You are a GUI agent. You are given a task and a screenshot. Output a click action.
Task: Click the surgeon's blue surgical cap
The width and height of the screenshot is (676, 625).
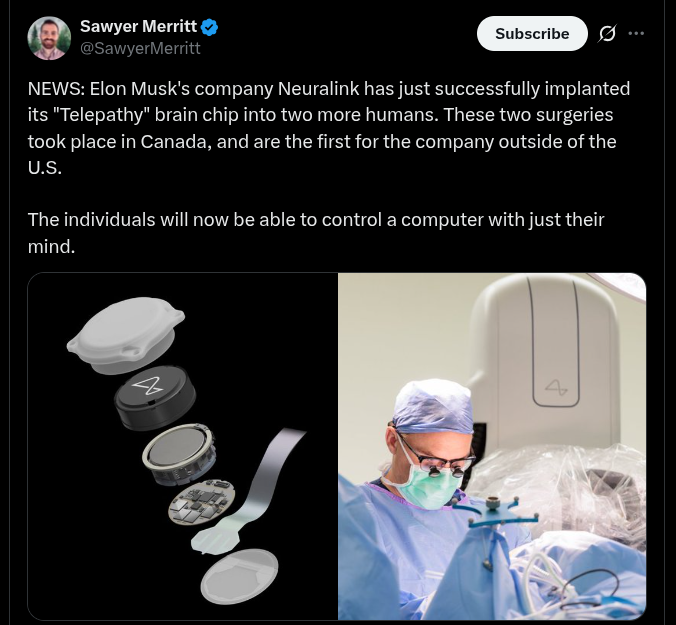433,406
